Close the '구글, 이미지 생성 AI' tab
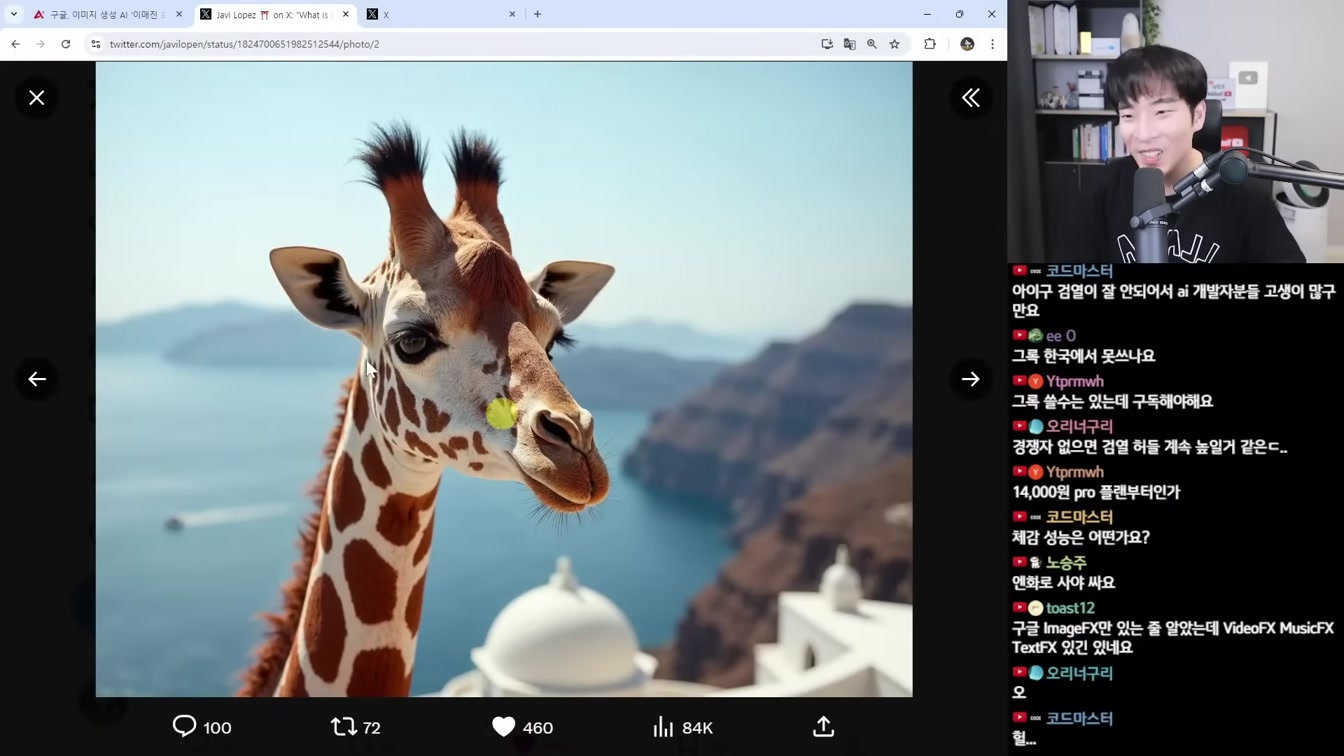This screenshot has width=1344, height=756. click(179, 15)
